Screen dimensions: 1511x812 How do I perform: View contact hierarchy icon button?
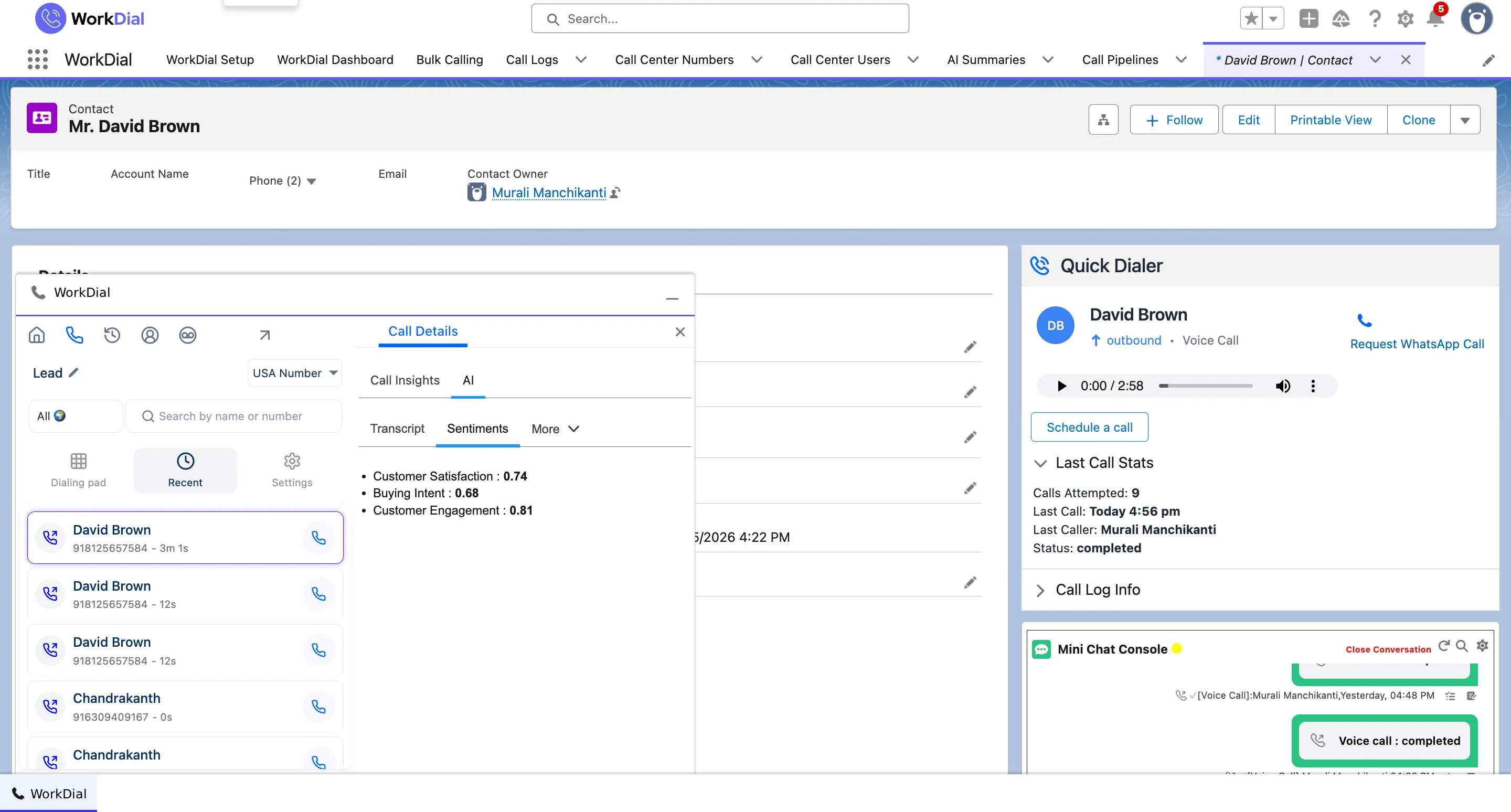(x=1103, y=120)
